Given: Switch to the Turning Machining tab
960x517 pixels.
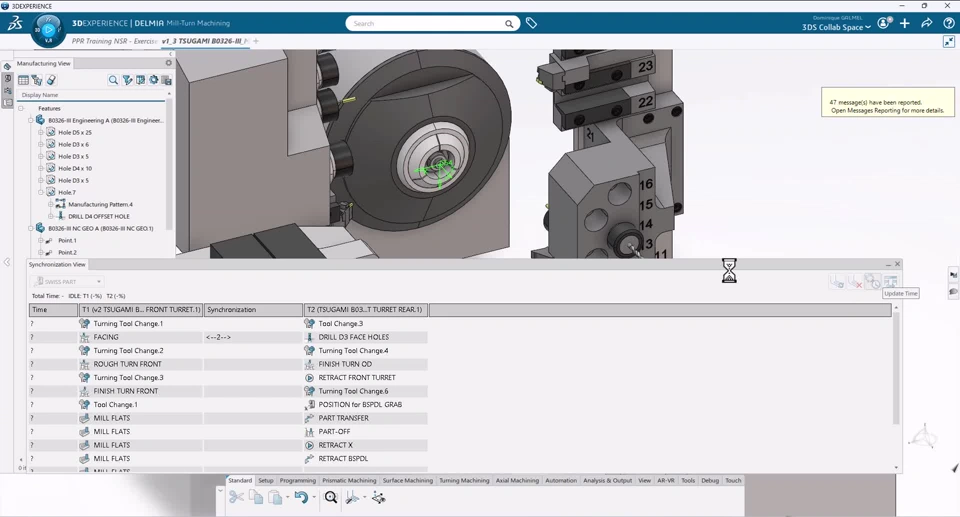Looking at the screenshot, I should point(464,481).
